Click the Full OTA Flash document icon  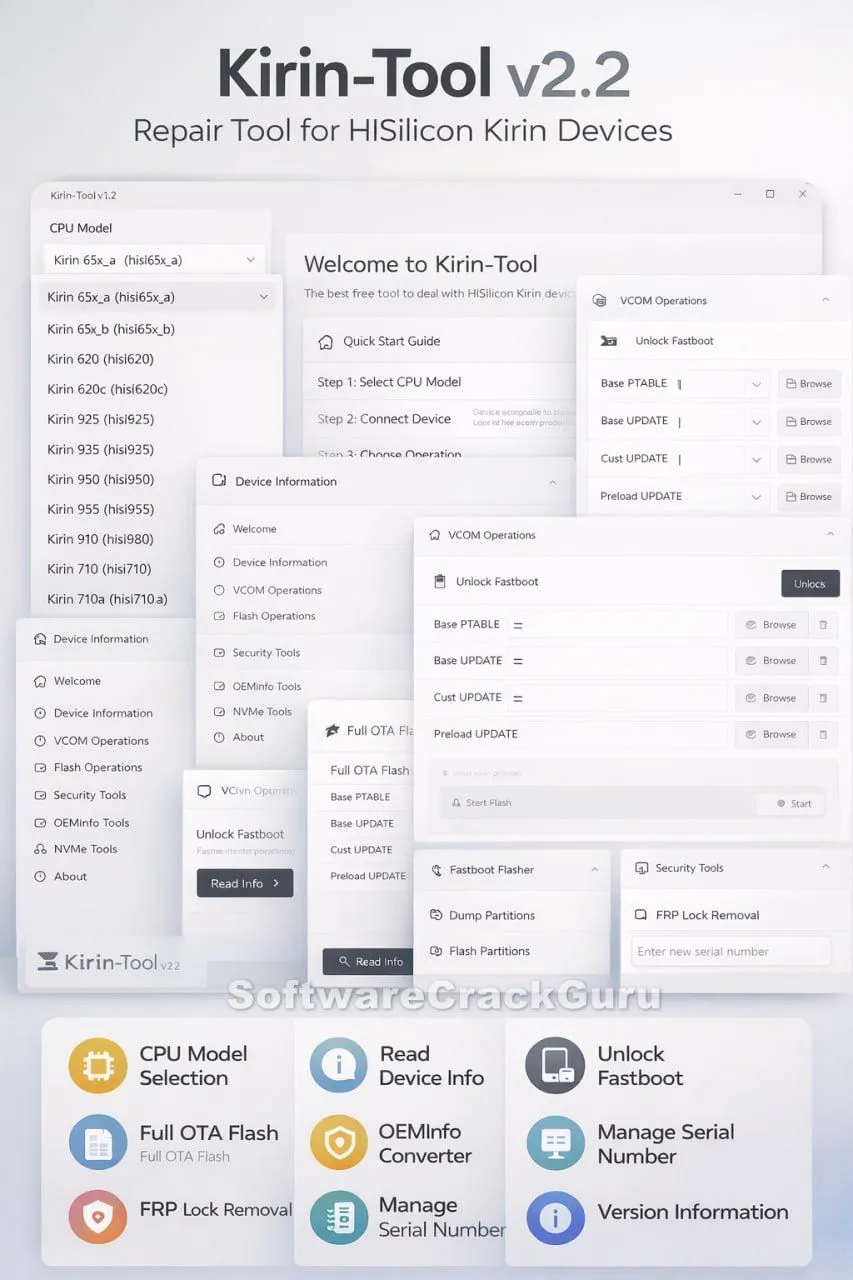pos(97,1143)
